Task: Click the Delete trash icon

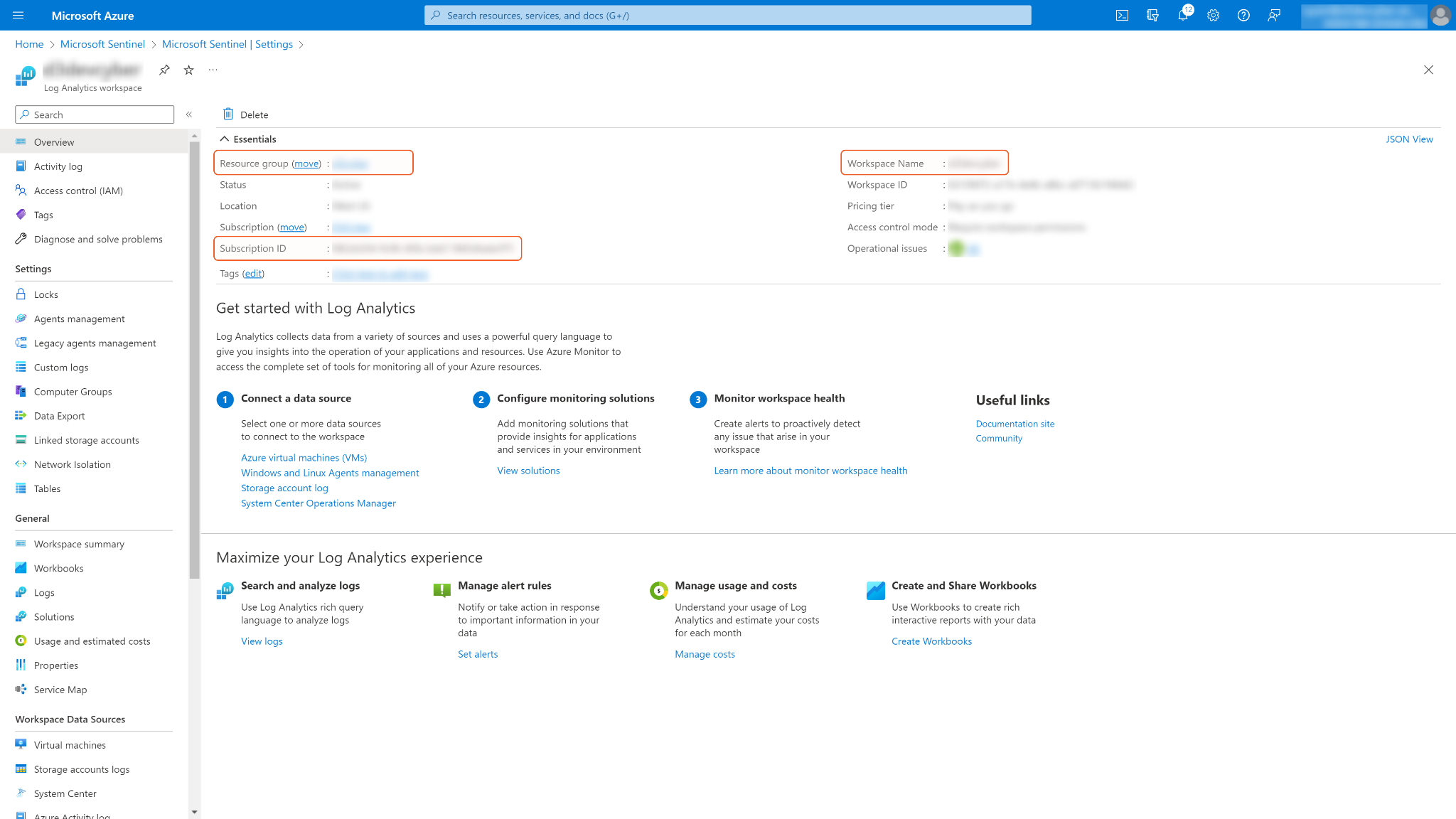Action: tap(228, 114)
